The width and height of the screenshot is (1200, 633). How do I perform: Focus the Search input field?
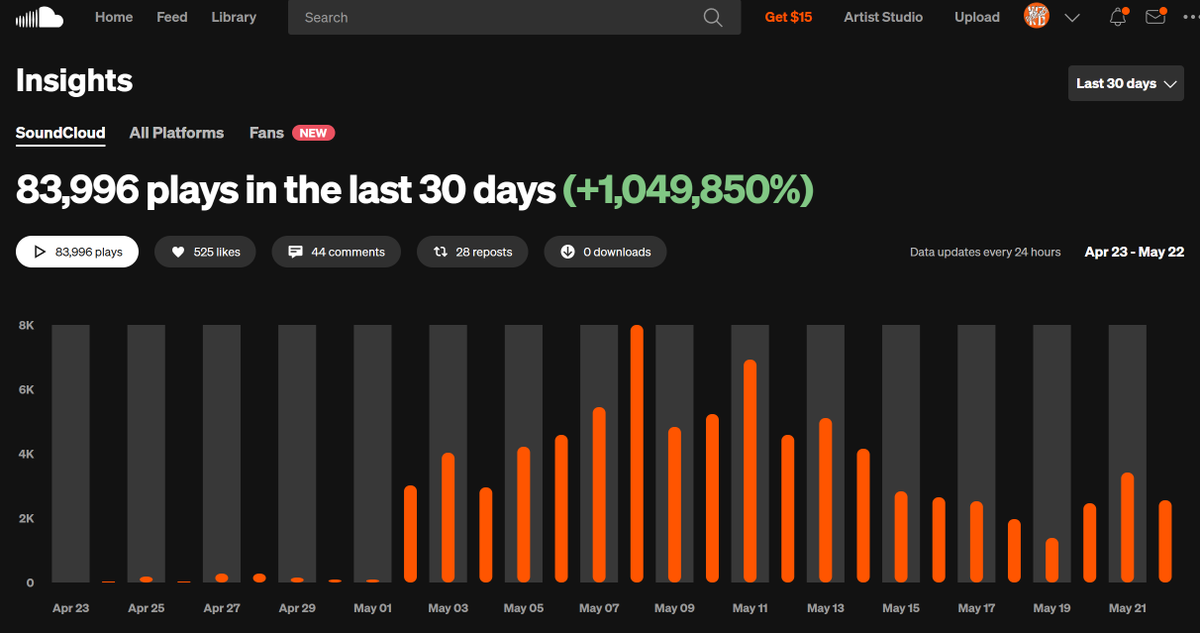(514, 17)
